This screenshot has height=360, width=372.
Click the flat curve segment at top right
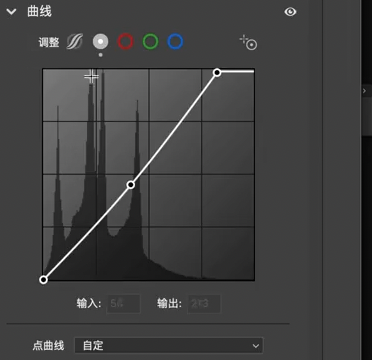coord(237,71)
